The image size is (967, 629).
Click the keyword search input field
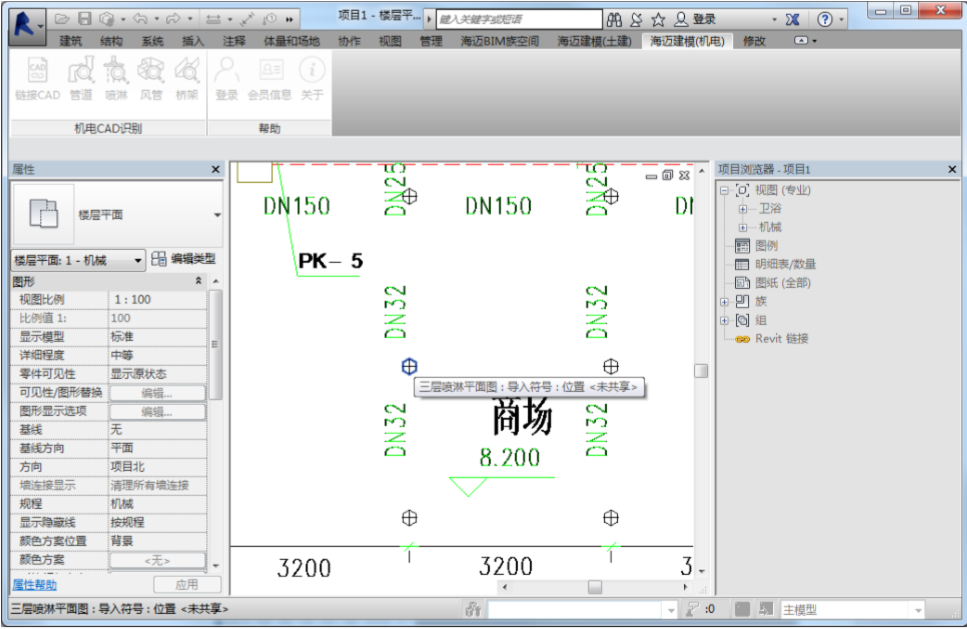point(519,20)
